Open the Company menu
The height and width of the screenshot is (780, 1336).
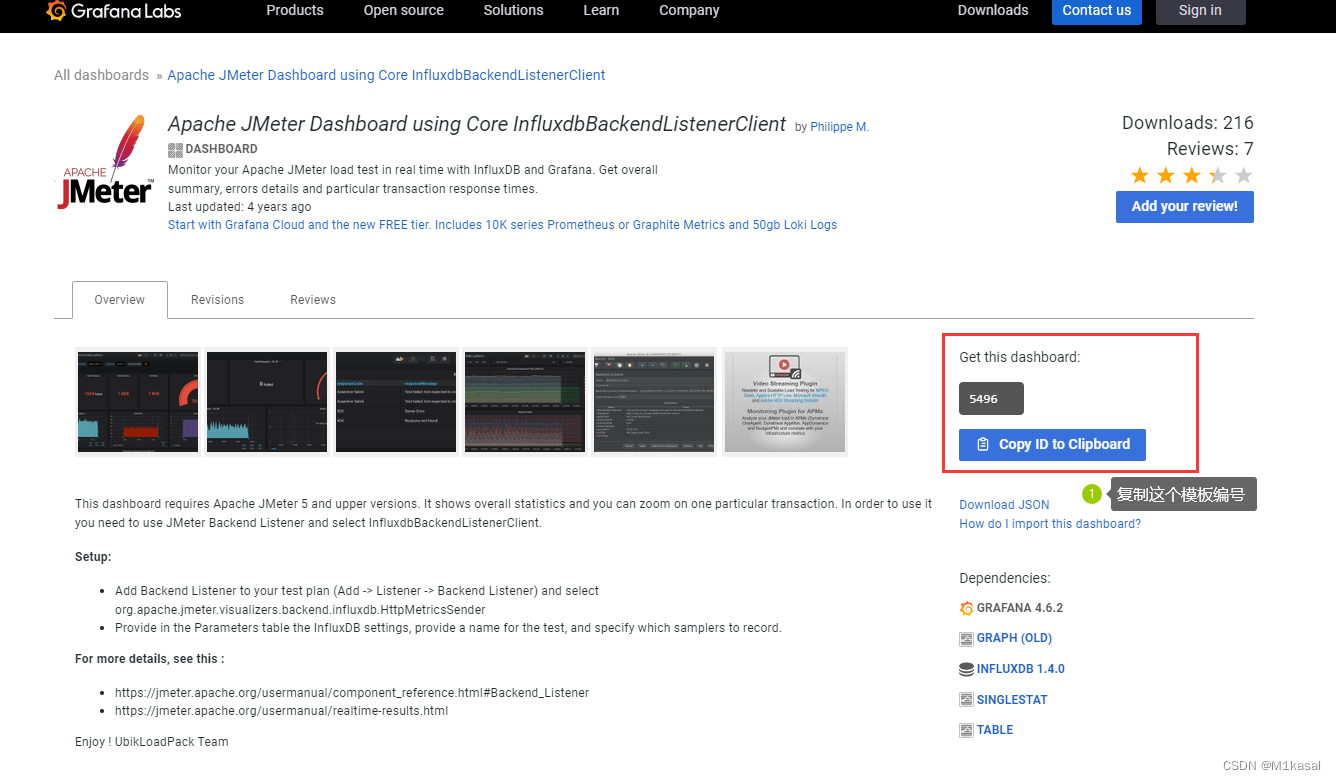[689, 10]
